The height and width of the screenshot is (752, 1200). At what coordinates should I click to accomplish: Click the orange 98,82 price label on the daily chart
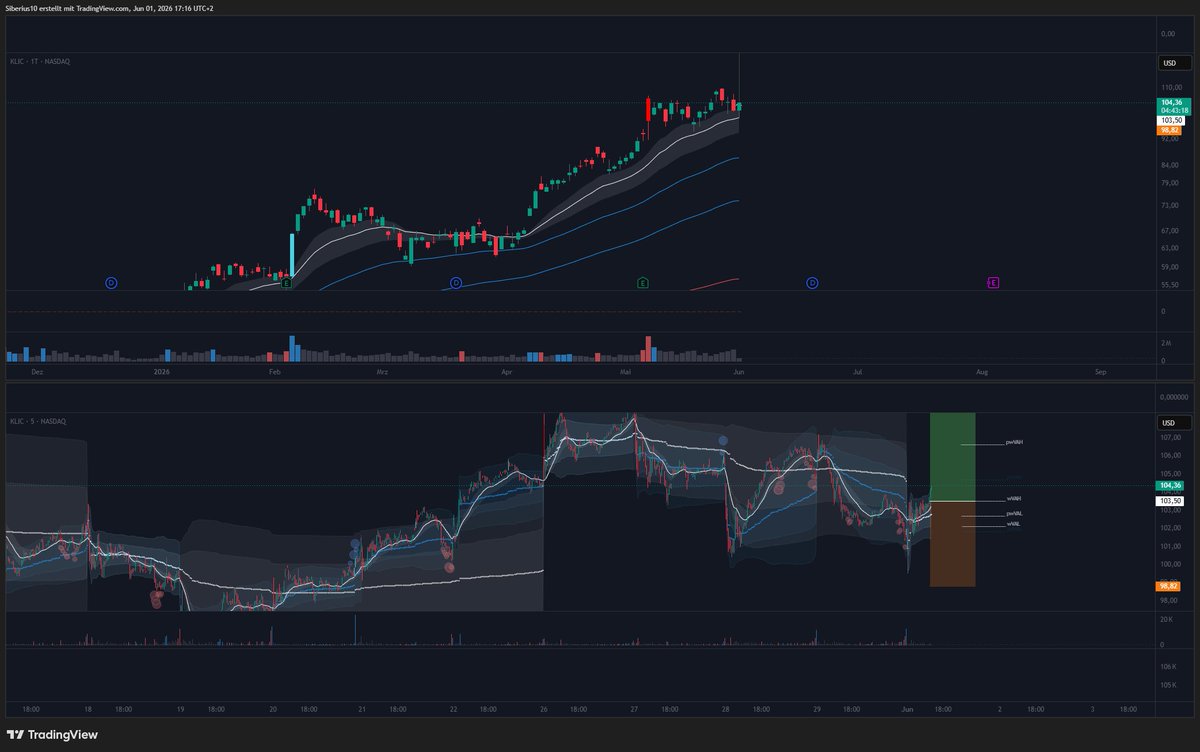coord(1170,130)
